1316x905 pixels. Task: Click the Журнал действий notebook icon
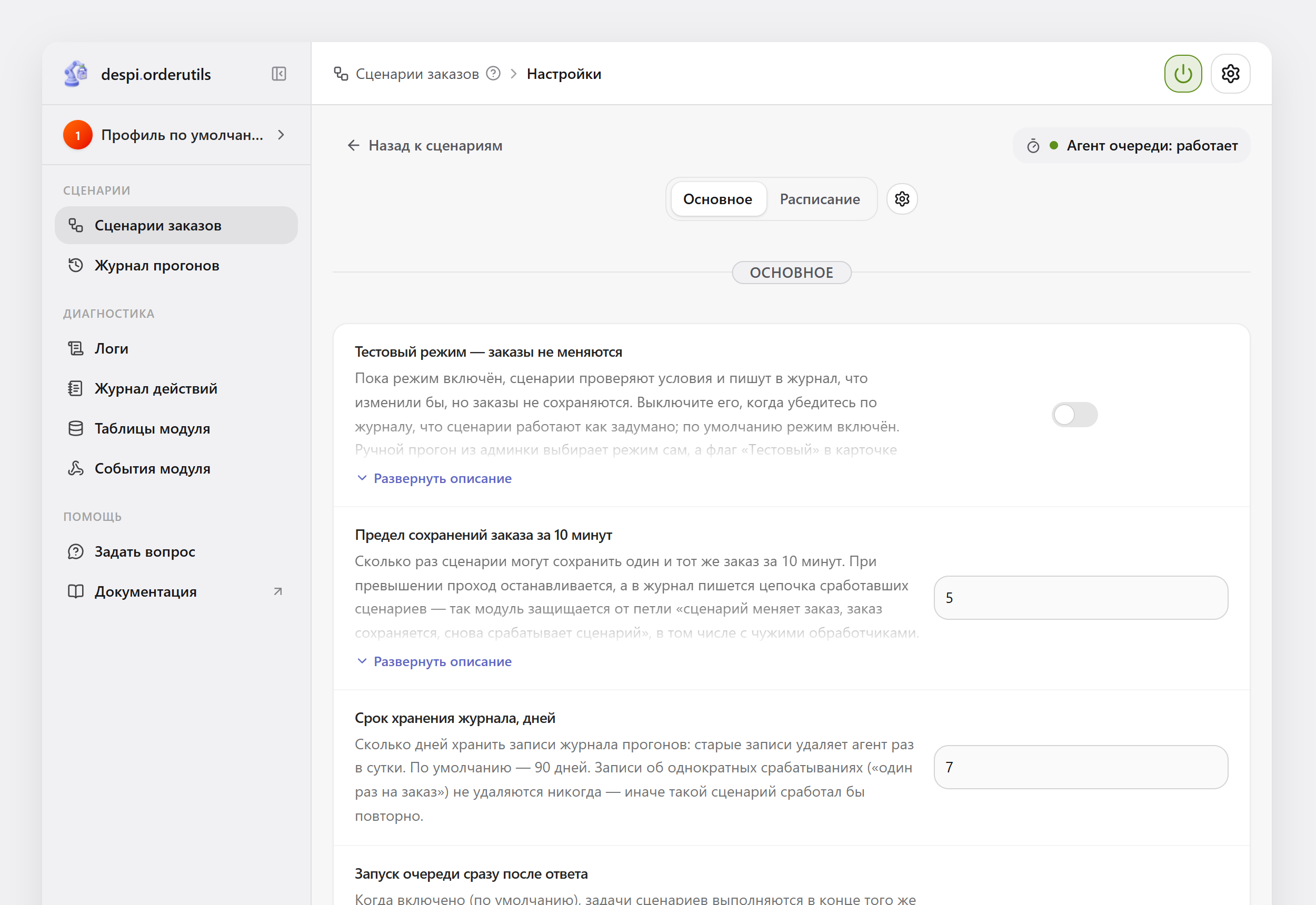pyautogui.click(x=75, y=388)
